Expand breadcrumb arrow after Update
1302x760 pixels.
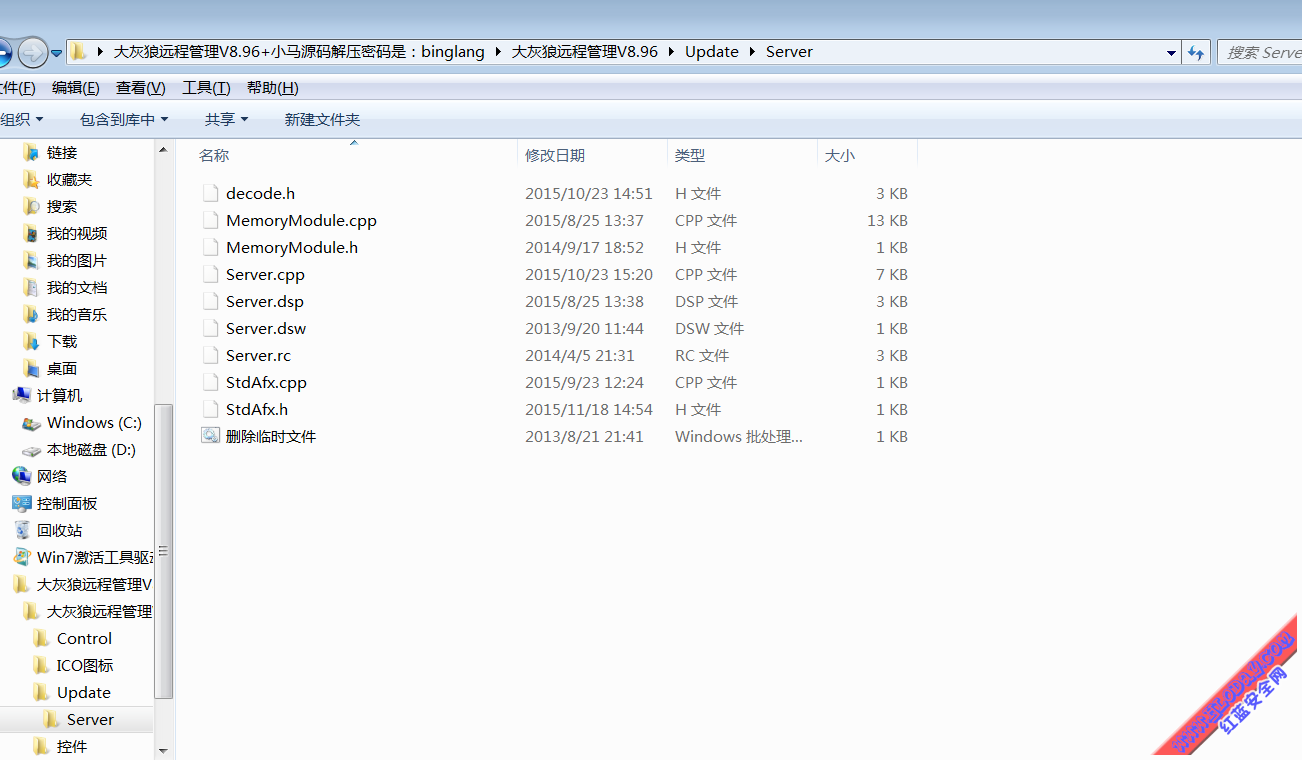tap(752, 52)
